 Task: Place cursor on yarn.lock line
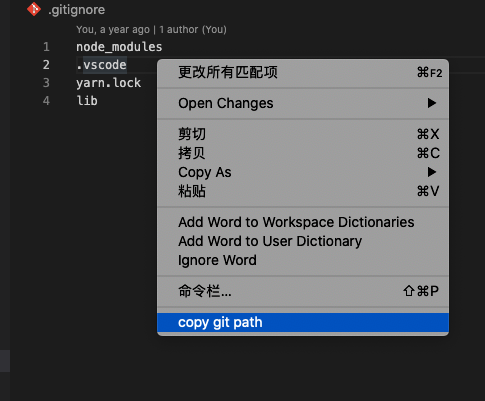[109, 83]
